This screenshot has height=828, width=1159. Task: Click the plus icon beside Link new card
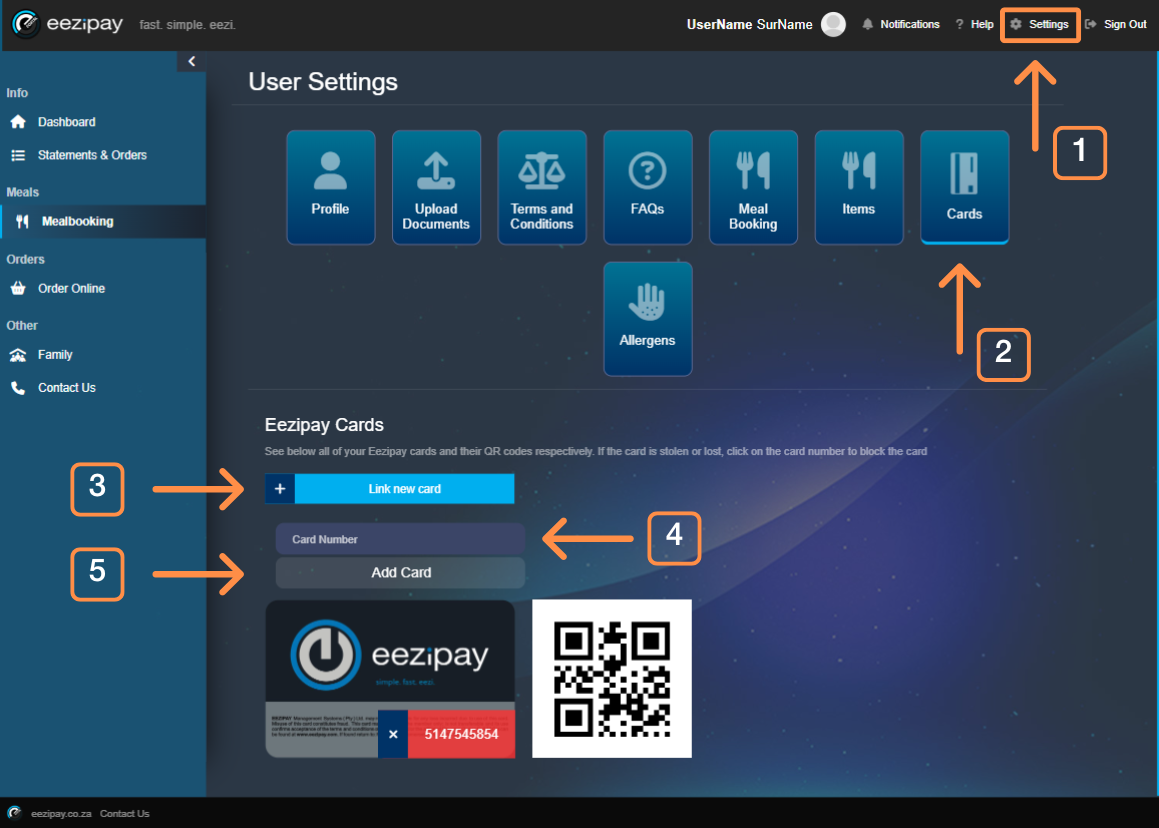[x=280, y=489]
